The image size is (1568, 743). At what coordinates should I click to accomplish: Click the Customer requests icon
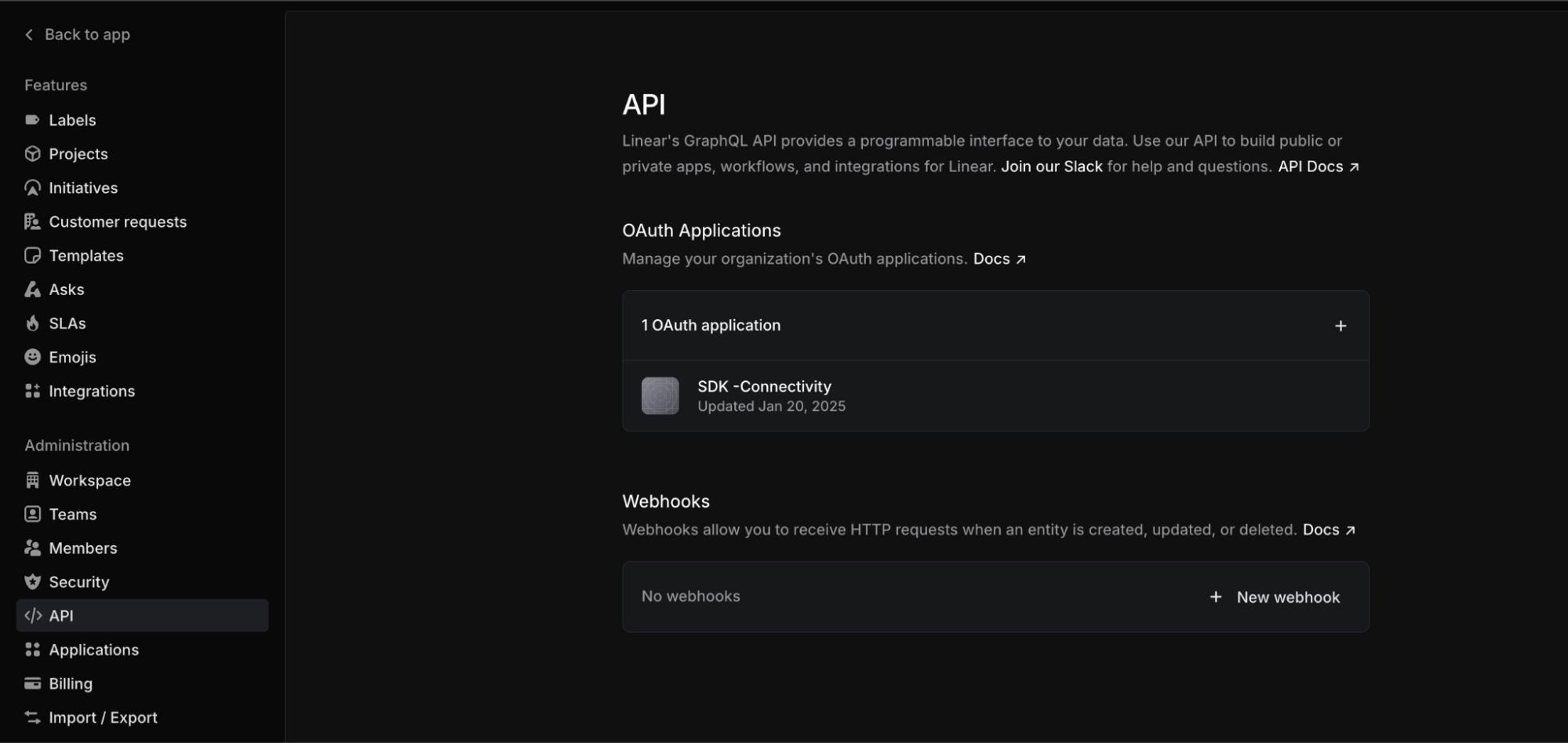click(x=32, y=221)
